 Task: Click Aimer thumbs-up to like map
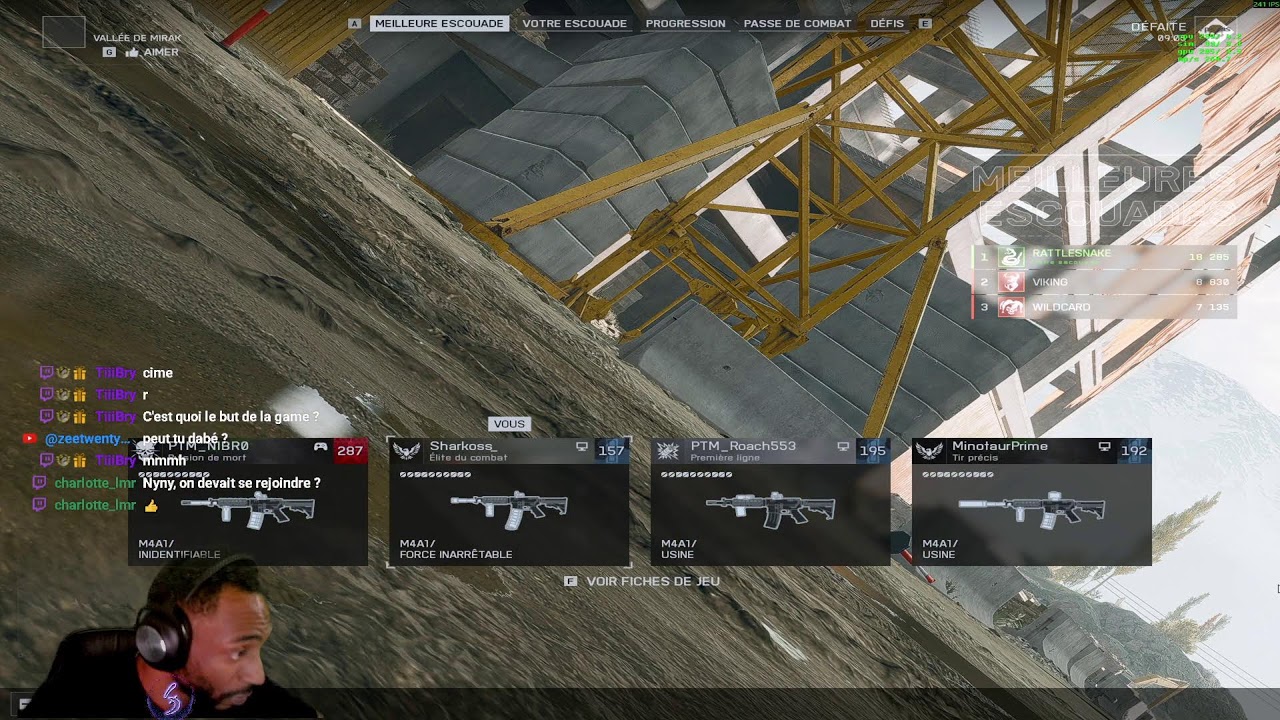pos(153,52)
